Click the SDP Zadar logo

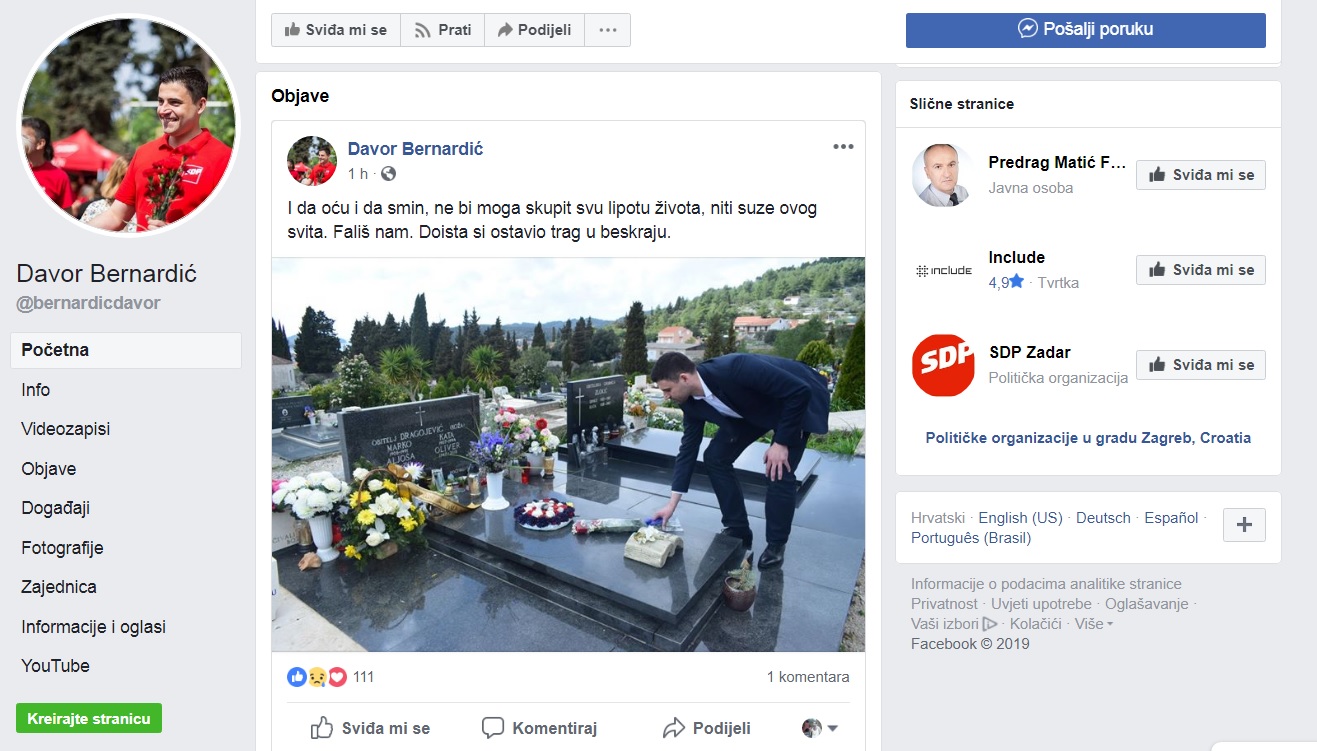pos(943,365)
